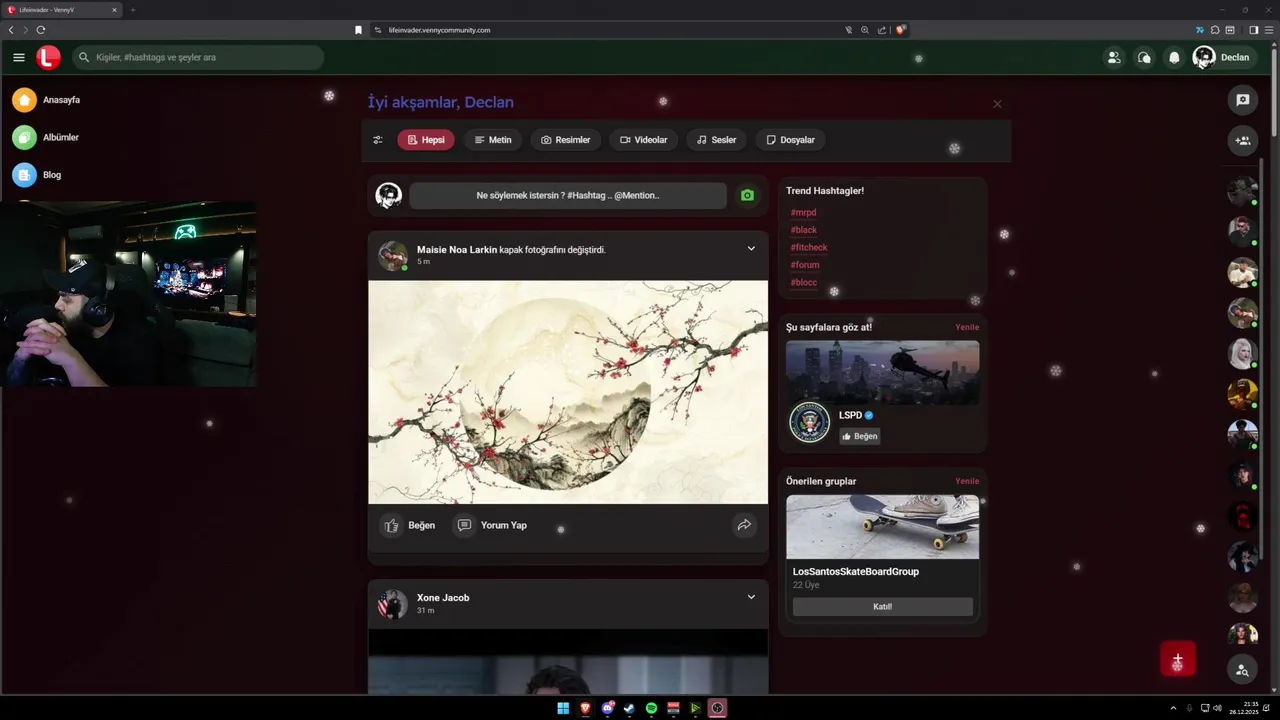This screenshot has height=720, width=1280.
Task: Click Yenile for suggested pages
Action: click(967, 327)
